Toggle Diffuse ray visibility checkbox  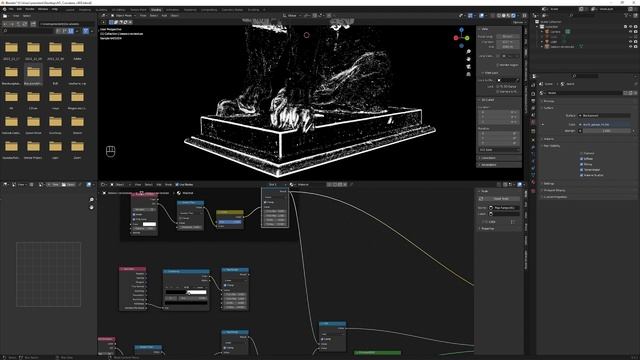coord(582,159)
